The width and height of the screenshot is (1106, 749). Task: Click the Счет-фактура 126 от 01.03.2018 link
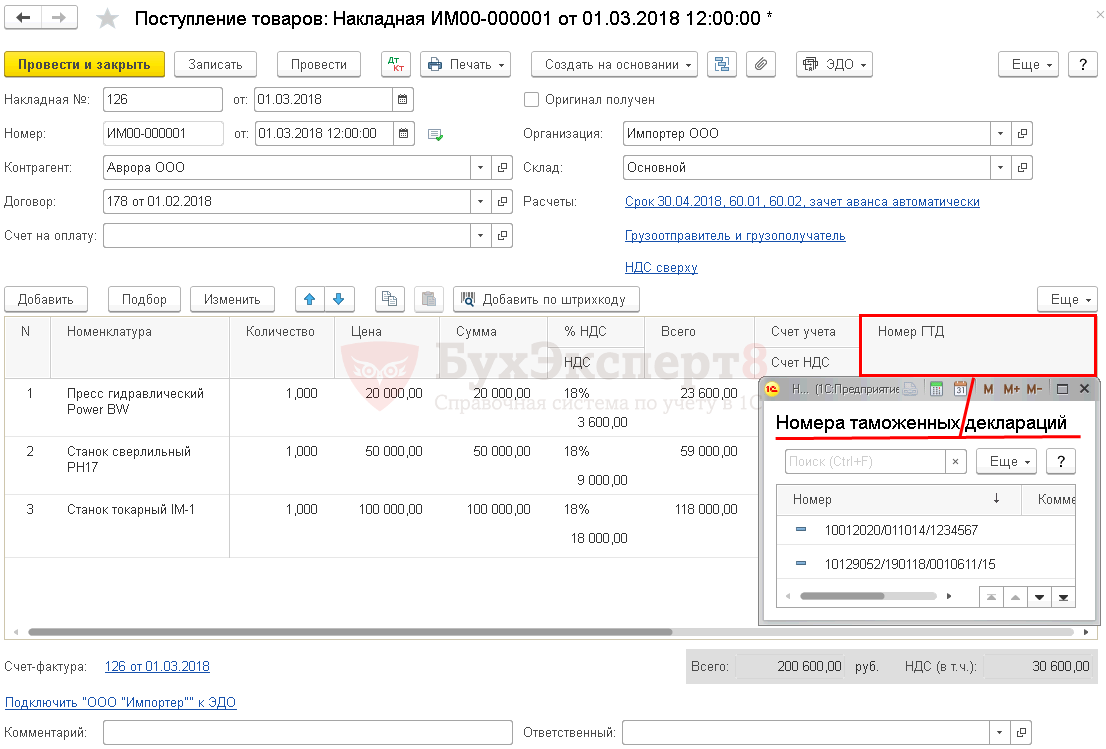(x=157, y=667)
